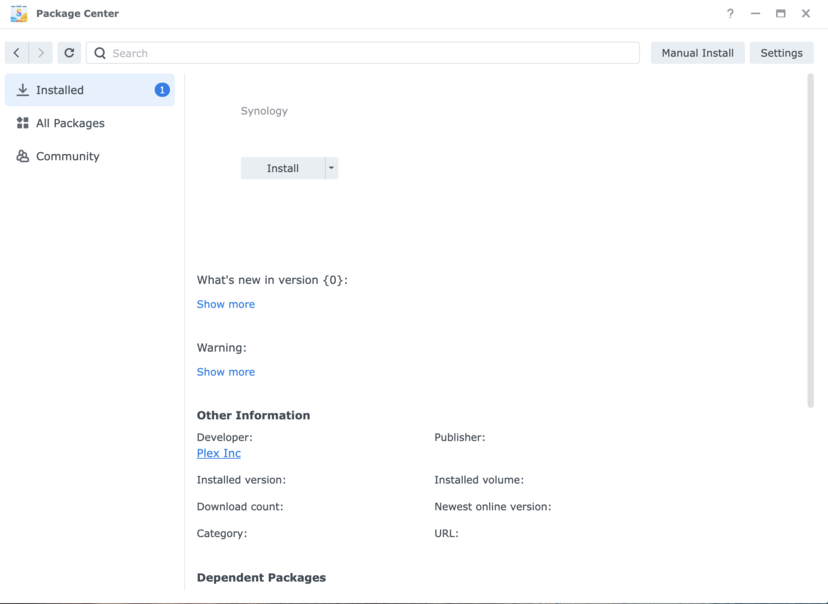Screen dimensions: 828x604
Task: Show more under Warning
Action: click(226, 372)
